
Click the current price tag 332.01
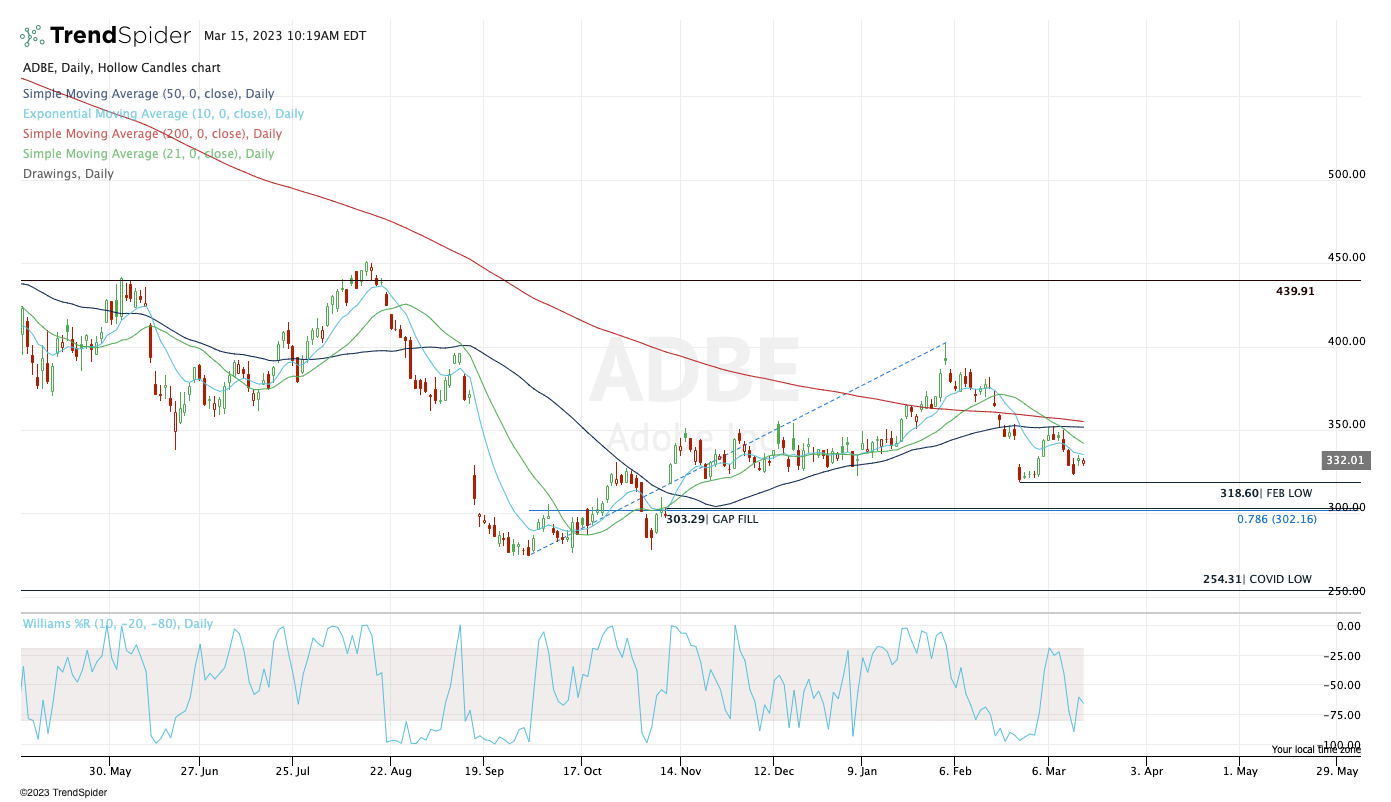1344,460
